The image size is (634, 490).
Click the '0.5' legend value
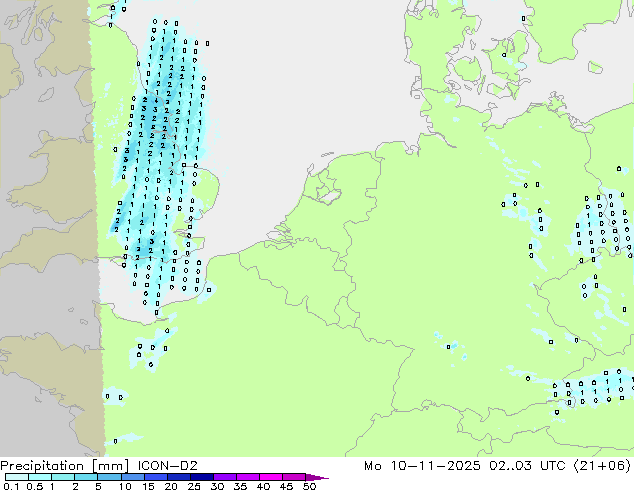(34, 486)
